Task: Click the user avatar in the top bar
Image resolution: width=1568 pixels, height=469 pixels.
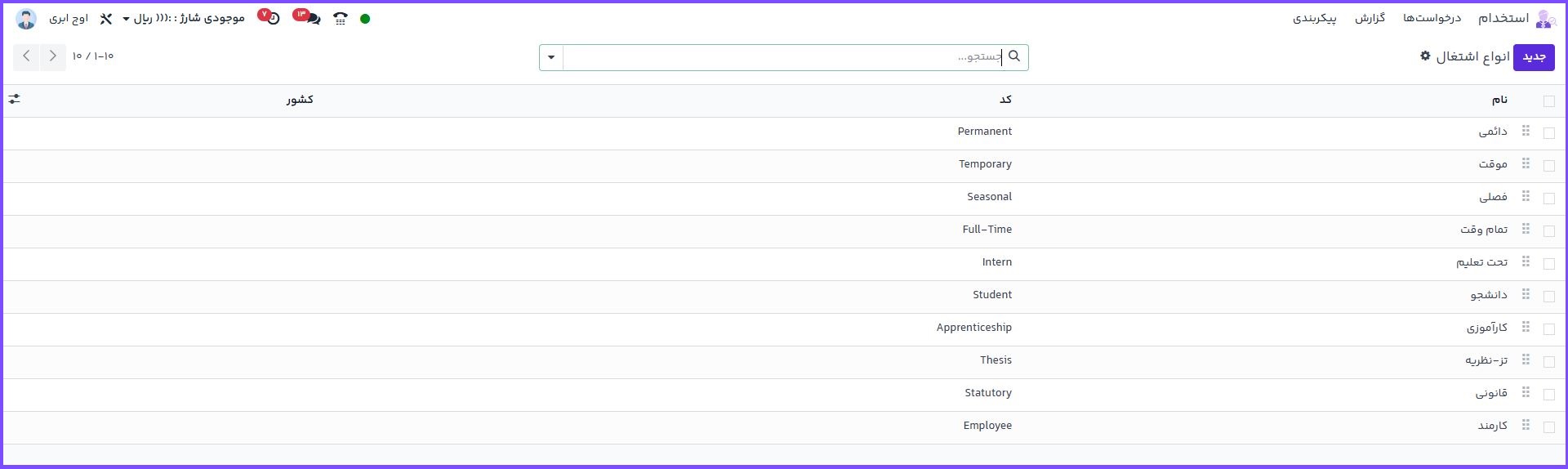Action: coord(26,19)
